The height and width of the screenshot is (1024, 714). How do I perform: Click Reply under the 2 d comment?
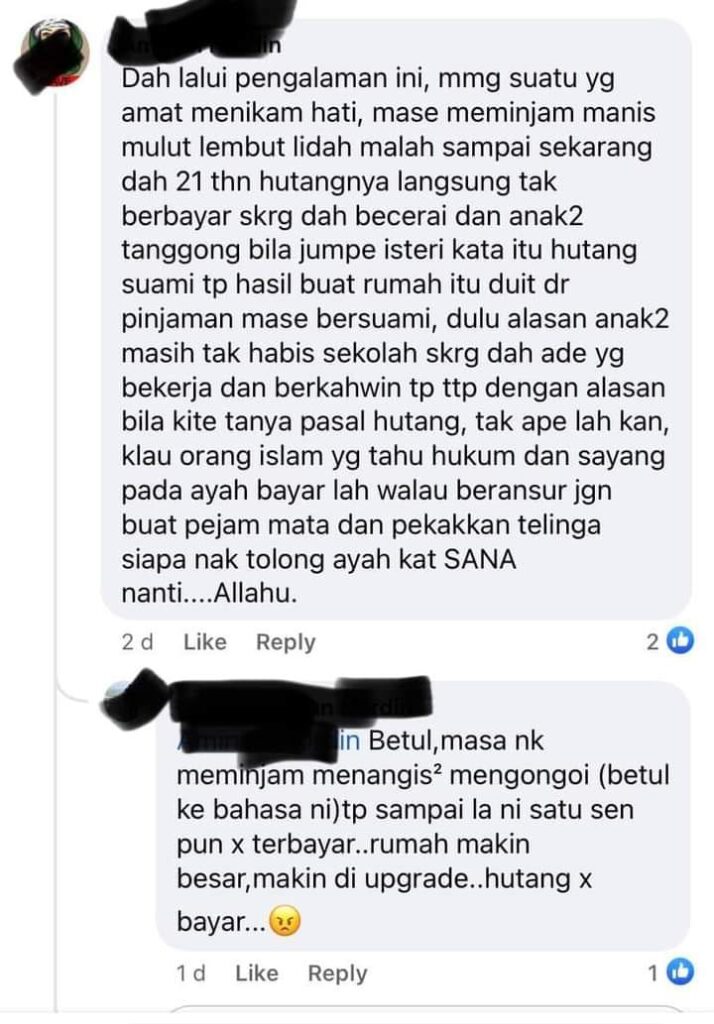(285, 642)
